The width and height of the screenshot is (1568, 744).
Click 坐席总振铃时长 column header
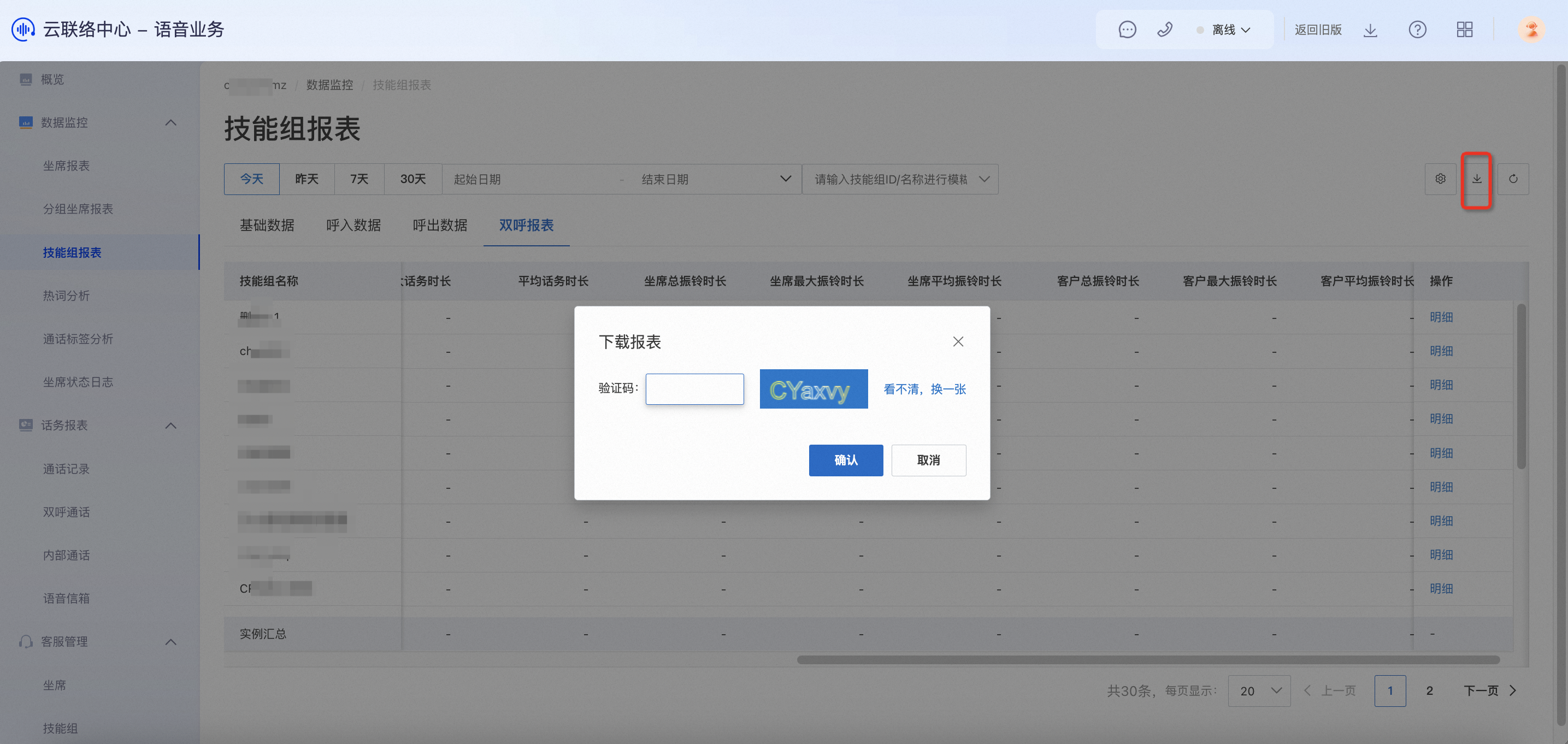click(685, 281)
